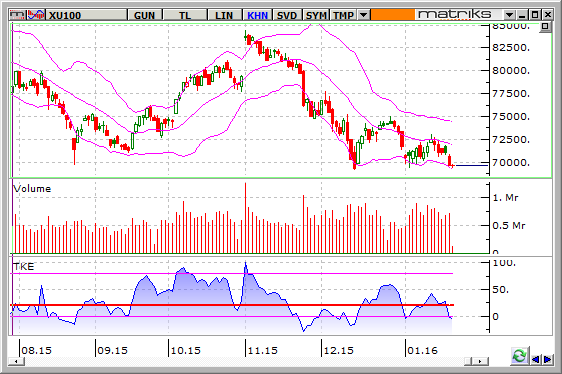Close the chart window

(548, 15)
